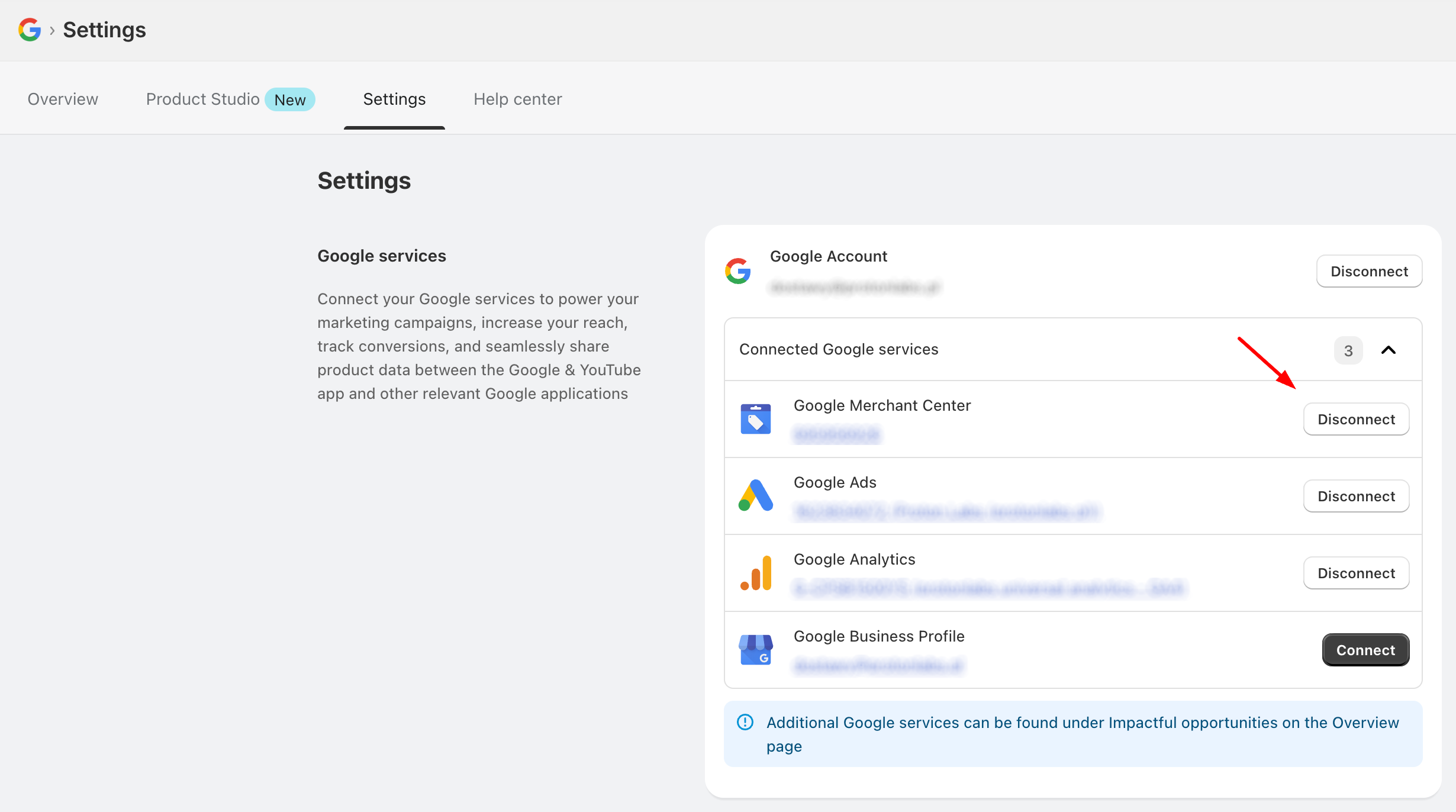The height and width of the screenshot is (812, 1456).
Task: Disconnect the Google Account
Action: pyautogui.click(x=1369, y=271)
